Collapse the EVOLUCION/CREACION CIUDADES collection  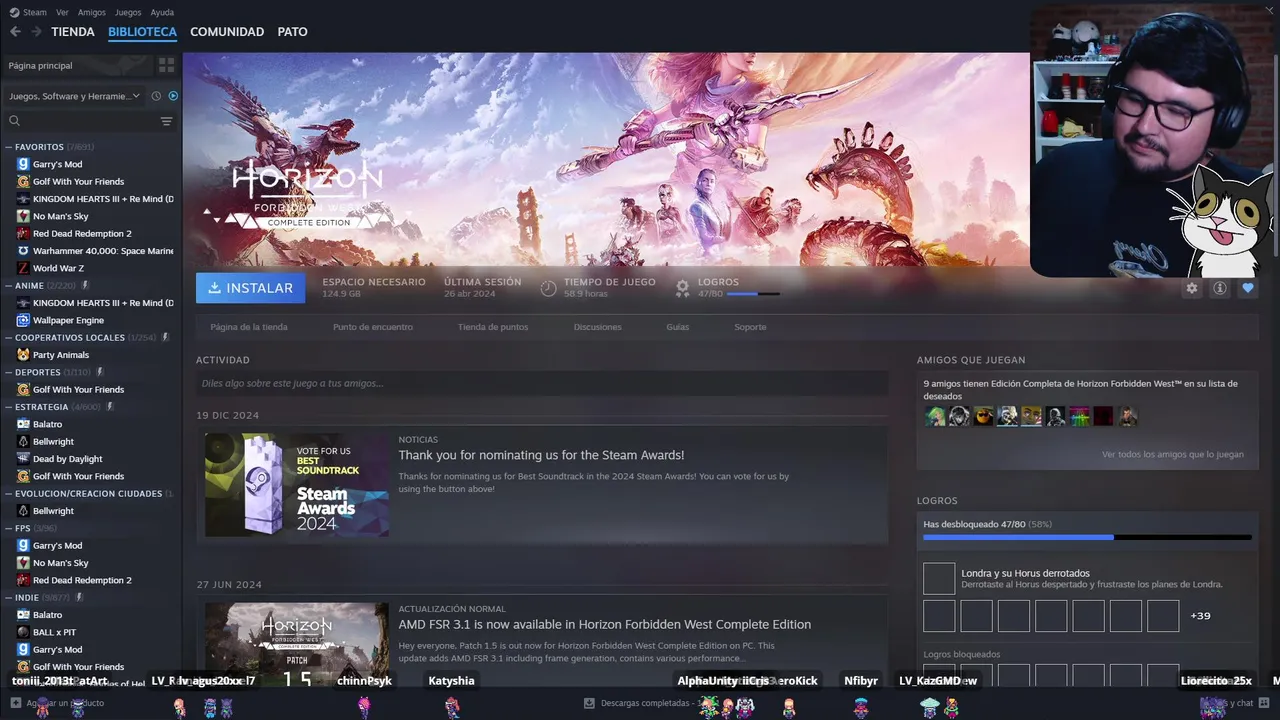[9, 493]
